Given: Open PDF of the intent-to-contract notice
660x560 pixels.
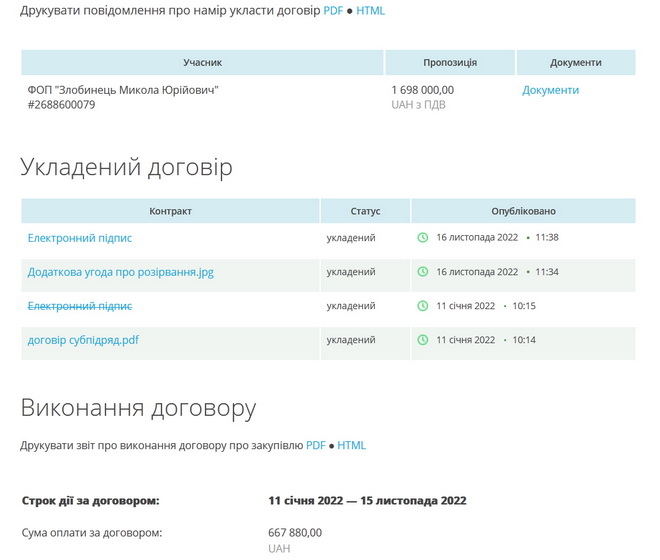Looking at the screenshot, I should [x=333, y=11].
